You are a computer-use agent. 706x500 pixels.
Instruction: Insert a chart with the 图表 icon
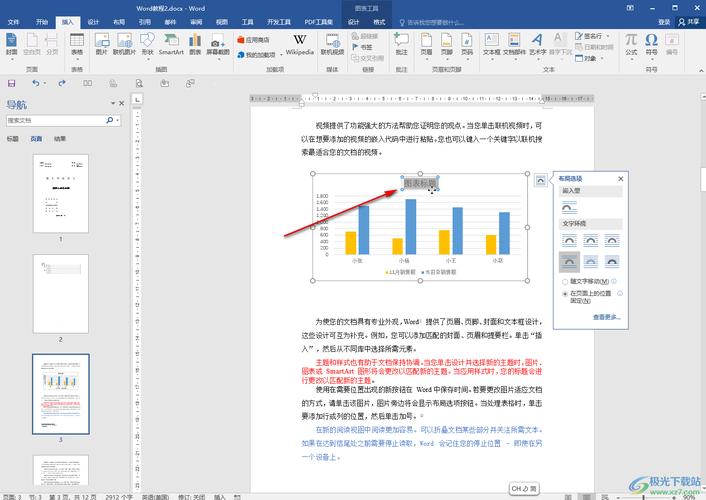[x=195, y=45]
